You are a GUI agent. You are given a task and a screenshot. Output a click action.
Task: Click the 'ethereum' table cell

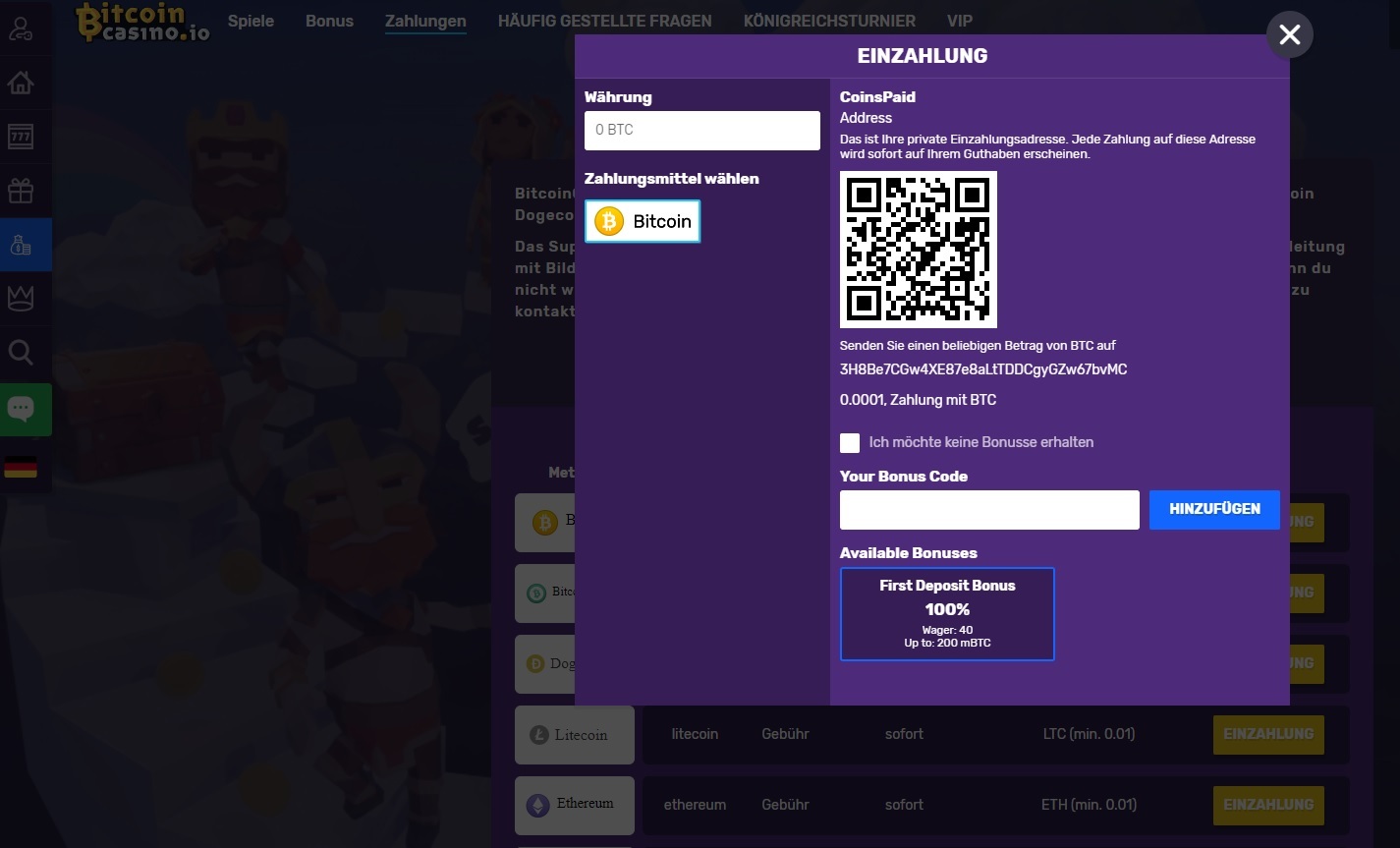pos(695,805)
